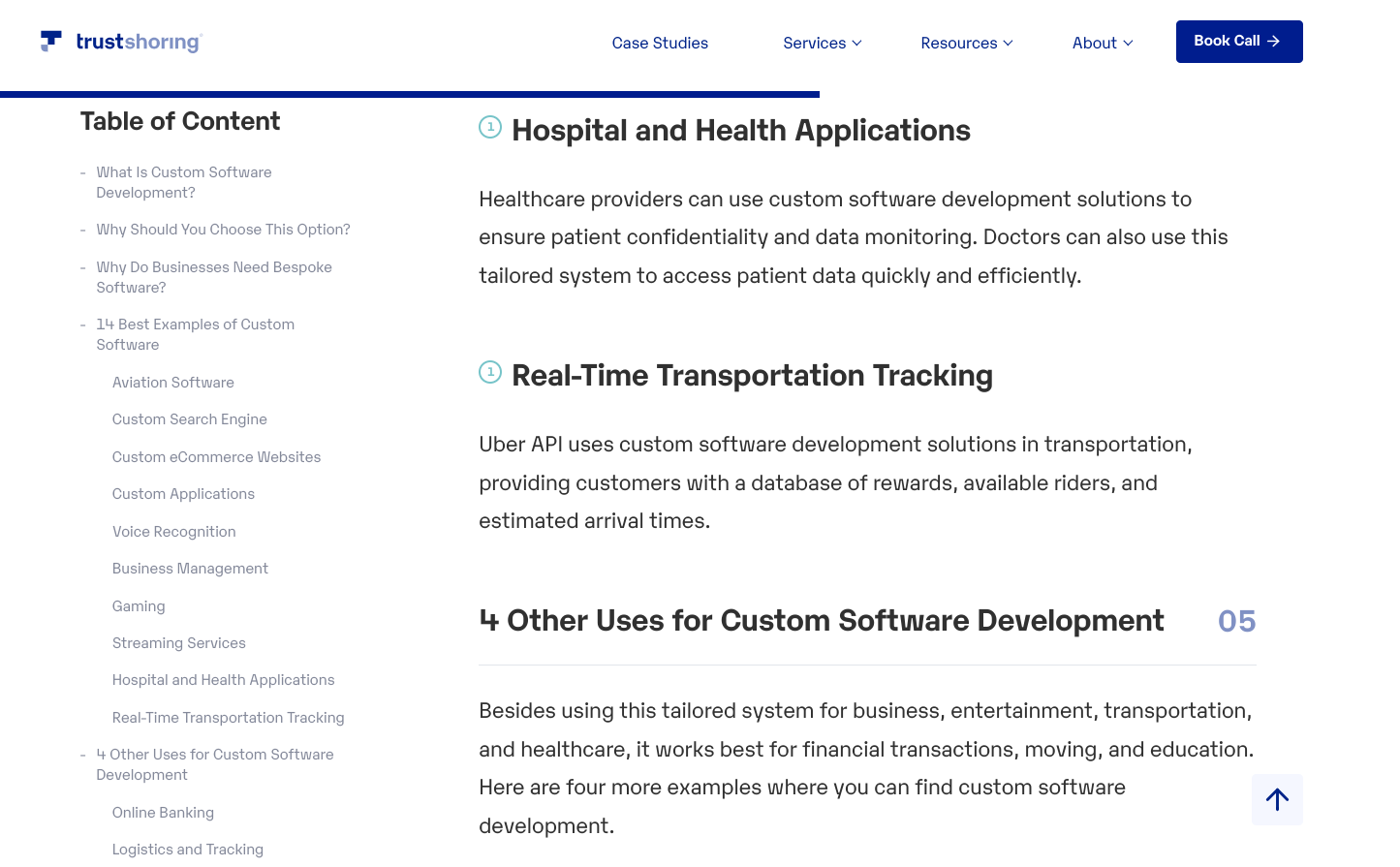
Task: Jump to Voice Recognition section
Action: click(174, 532)
